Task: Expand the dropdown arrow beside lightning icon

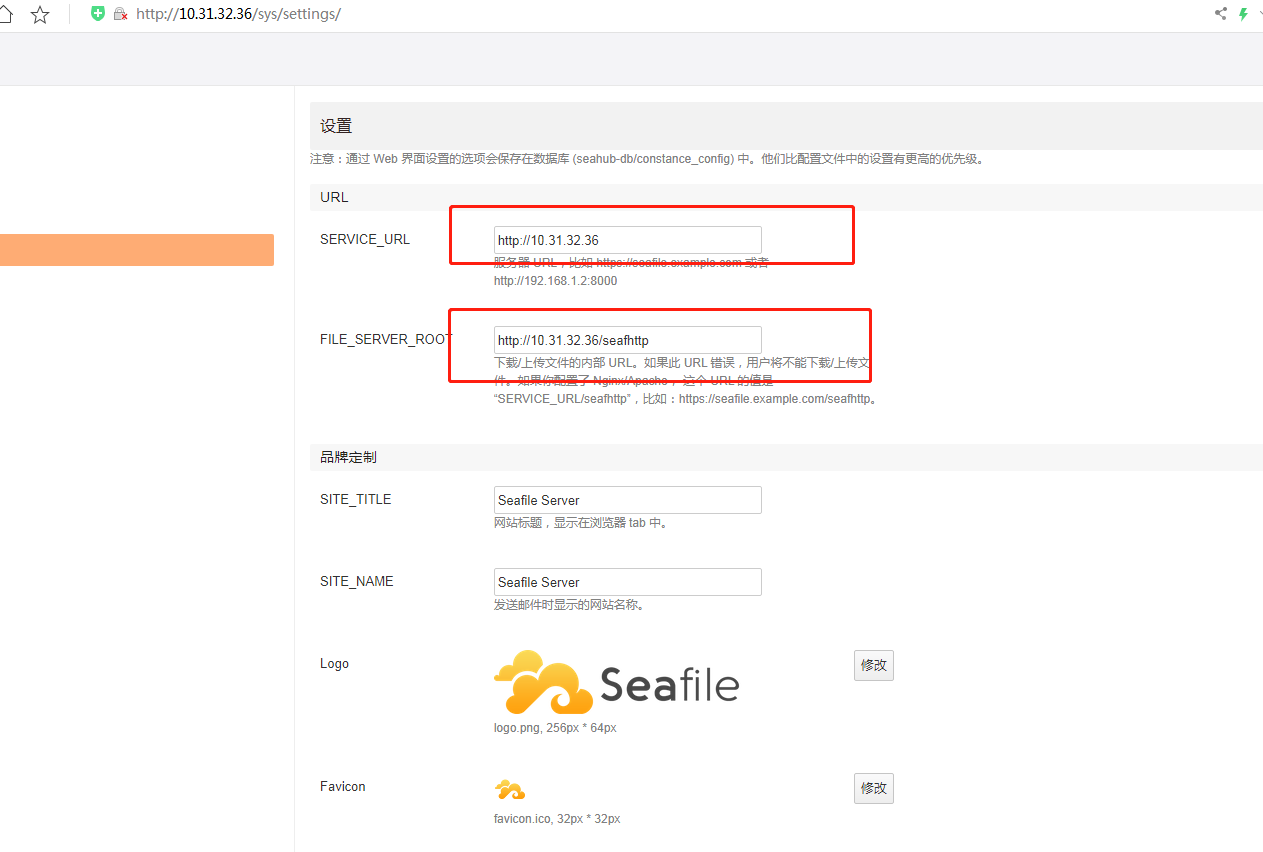Action: (x=1259, y=14)
